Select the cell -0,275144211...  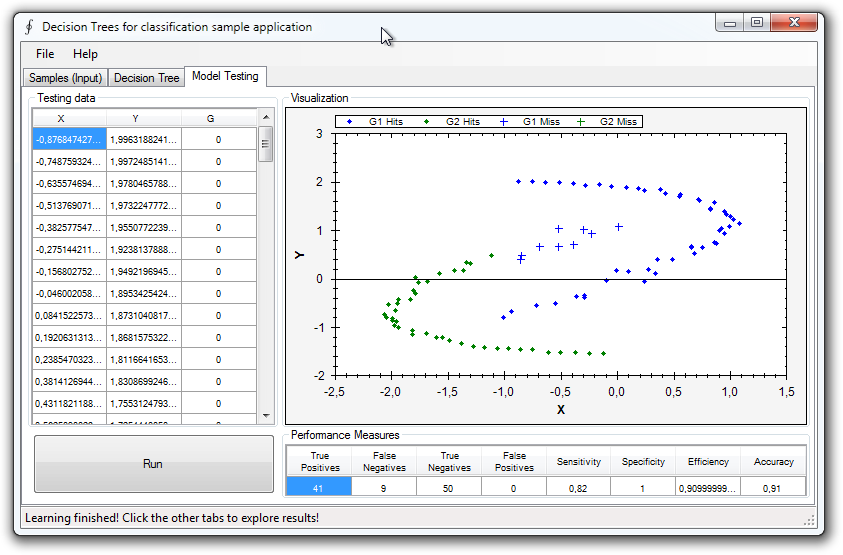(69, 250)
